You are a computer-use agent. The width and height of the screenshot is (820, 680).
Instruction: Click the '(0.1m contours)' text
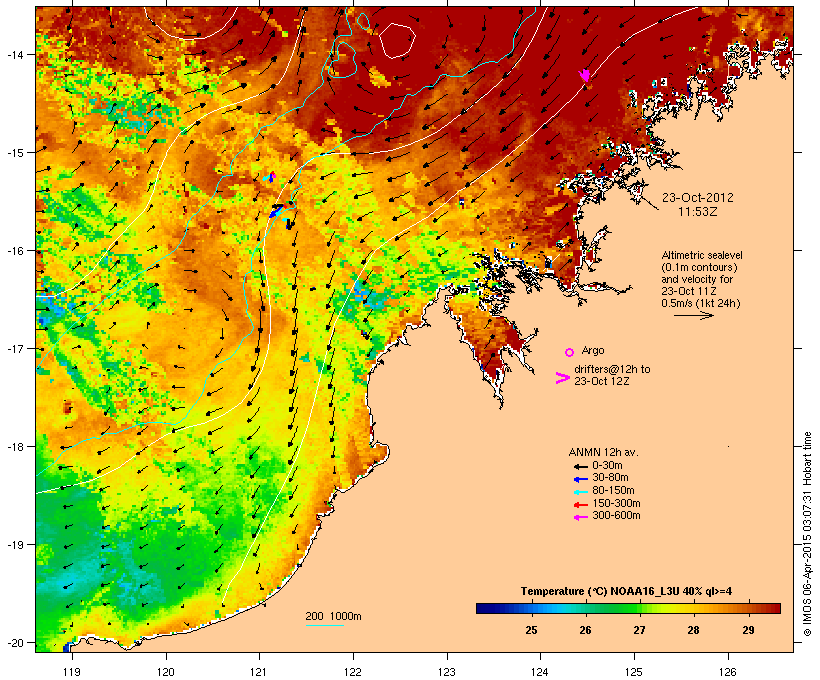tap(699, 267)
